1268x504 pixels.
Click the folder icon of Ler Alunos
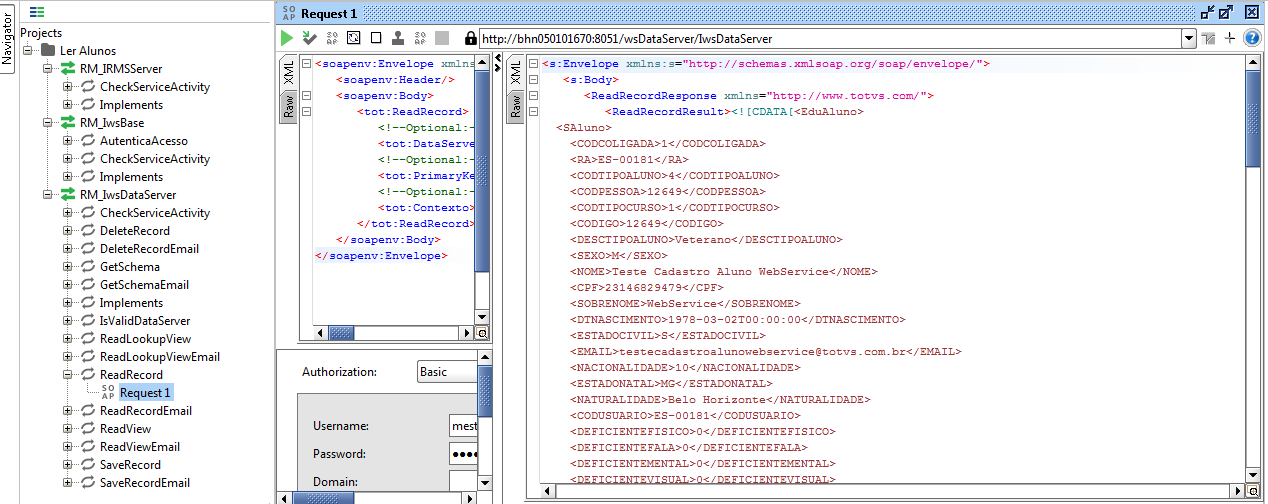coord(48,51)
